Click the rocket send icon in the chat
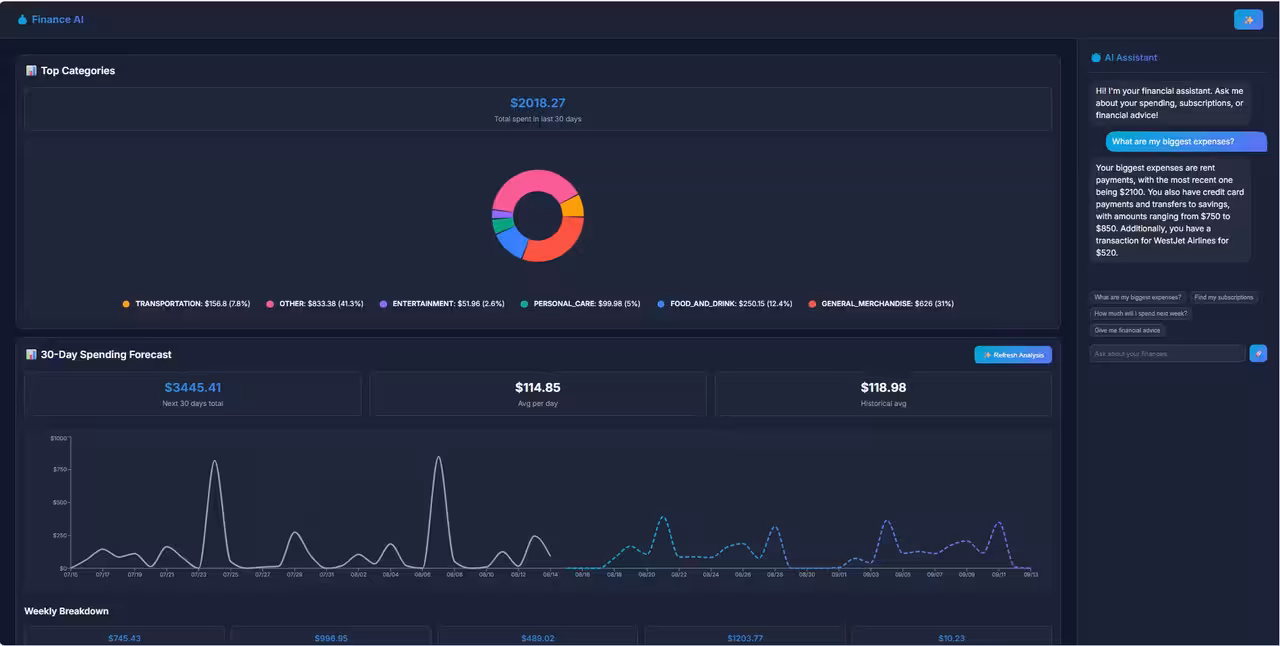The image size is (1280, 646). pos(1258,353)
